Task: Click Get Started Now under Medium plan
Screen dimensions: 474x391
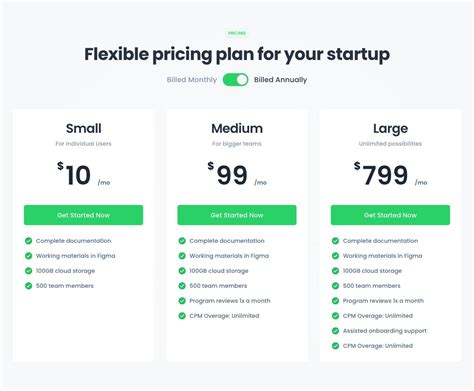Action: point(237,215)
